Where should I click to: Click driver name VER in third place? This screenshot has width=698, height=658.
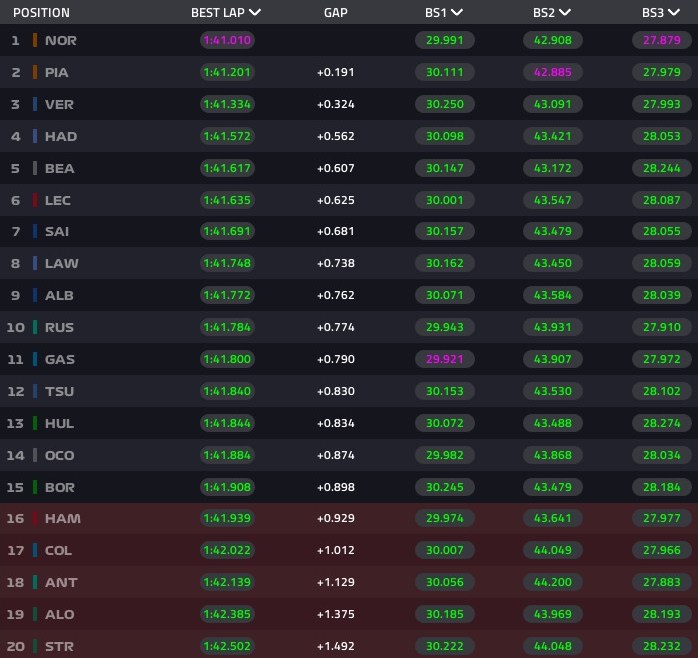tap(59, 104)
